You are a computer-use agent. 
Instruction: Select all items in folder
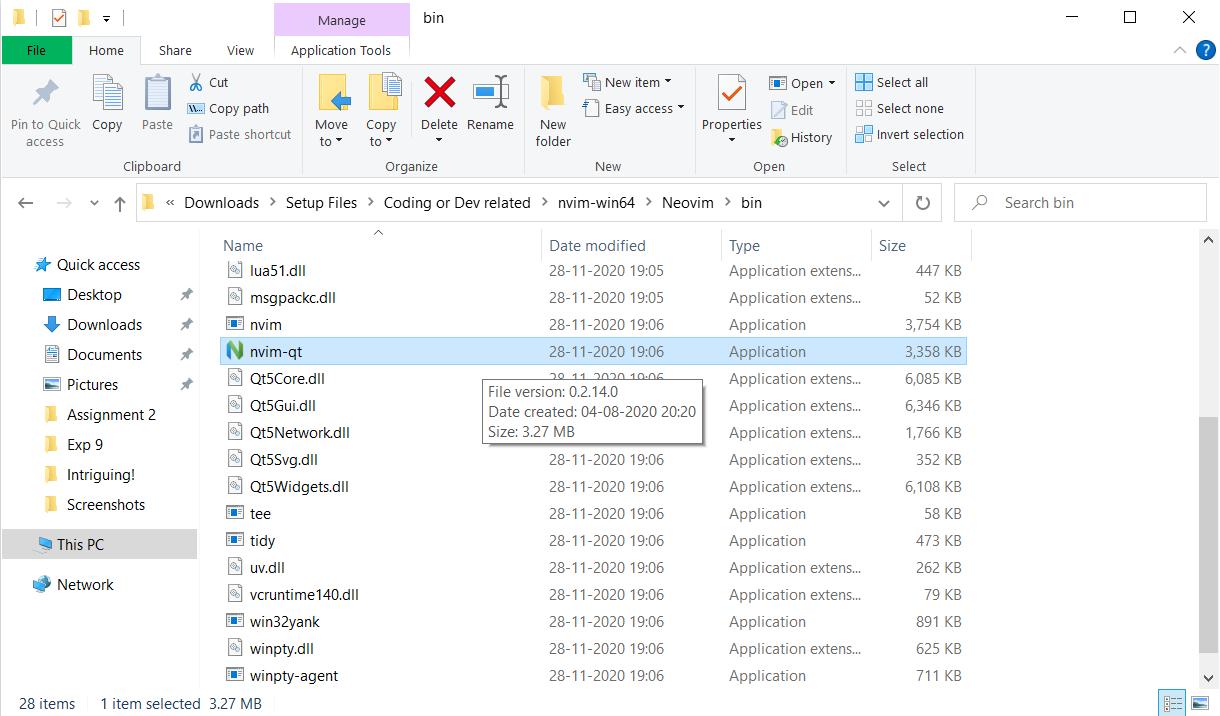click(x=892, y=82)
